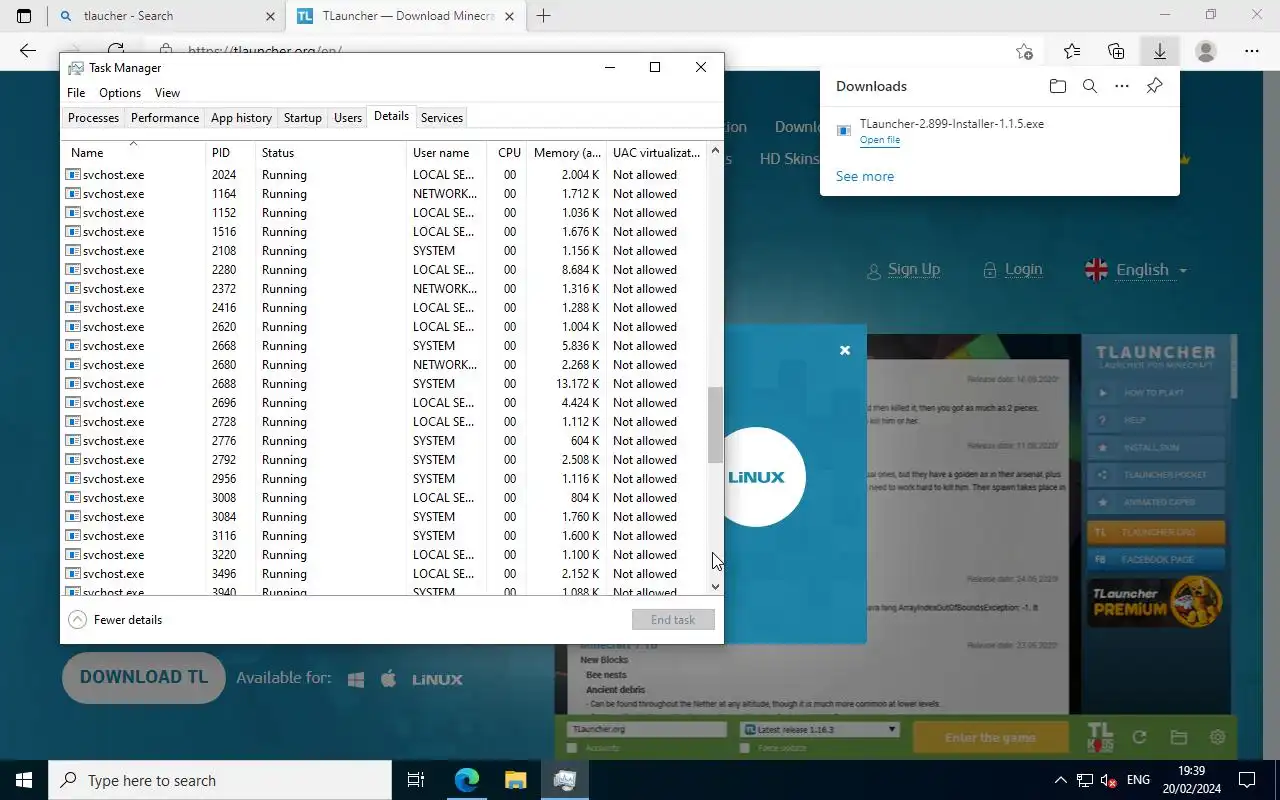Add this page to favorites
The image size is (1280, 800).
pos(1024,51)
